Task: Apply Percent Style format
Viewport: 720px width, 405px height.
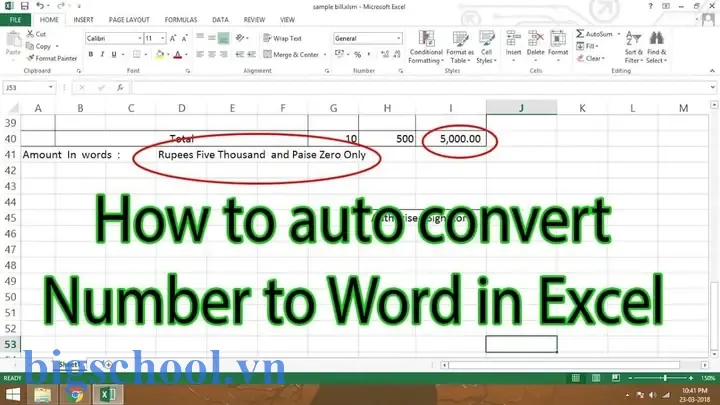Action: 358,55
